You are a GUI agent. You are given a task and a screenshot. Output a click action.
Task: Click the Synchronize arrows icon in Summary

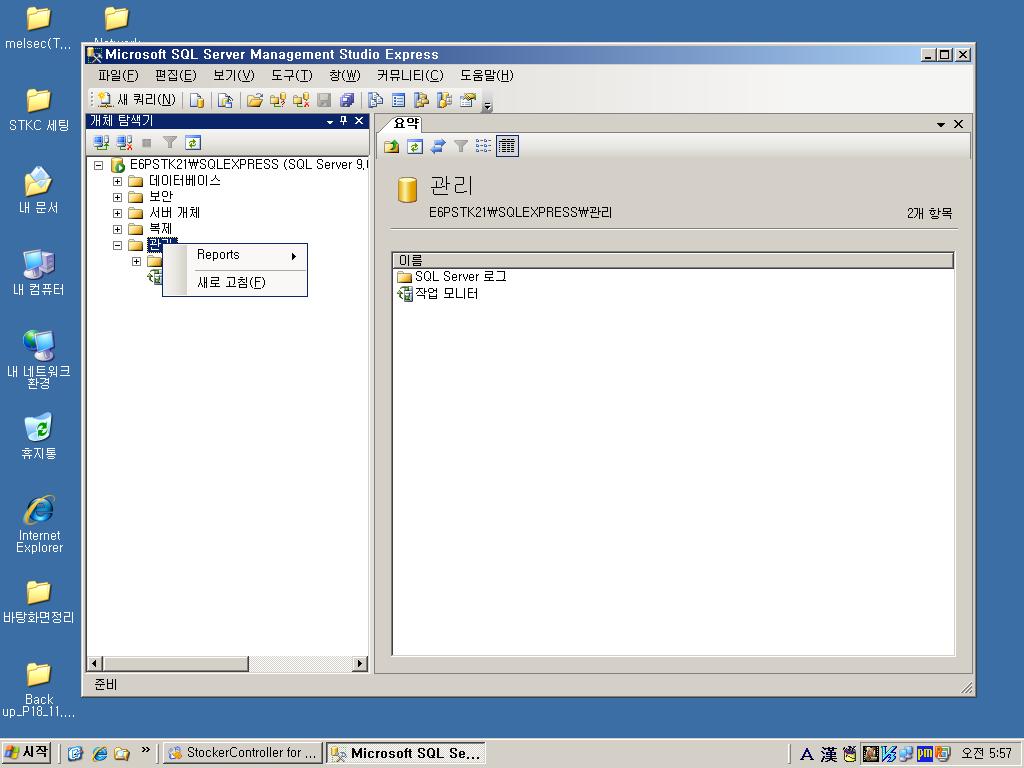pos(438,146)
